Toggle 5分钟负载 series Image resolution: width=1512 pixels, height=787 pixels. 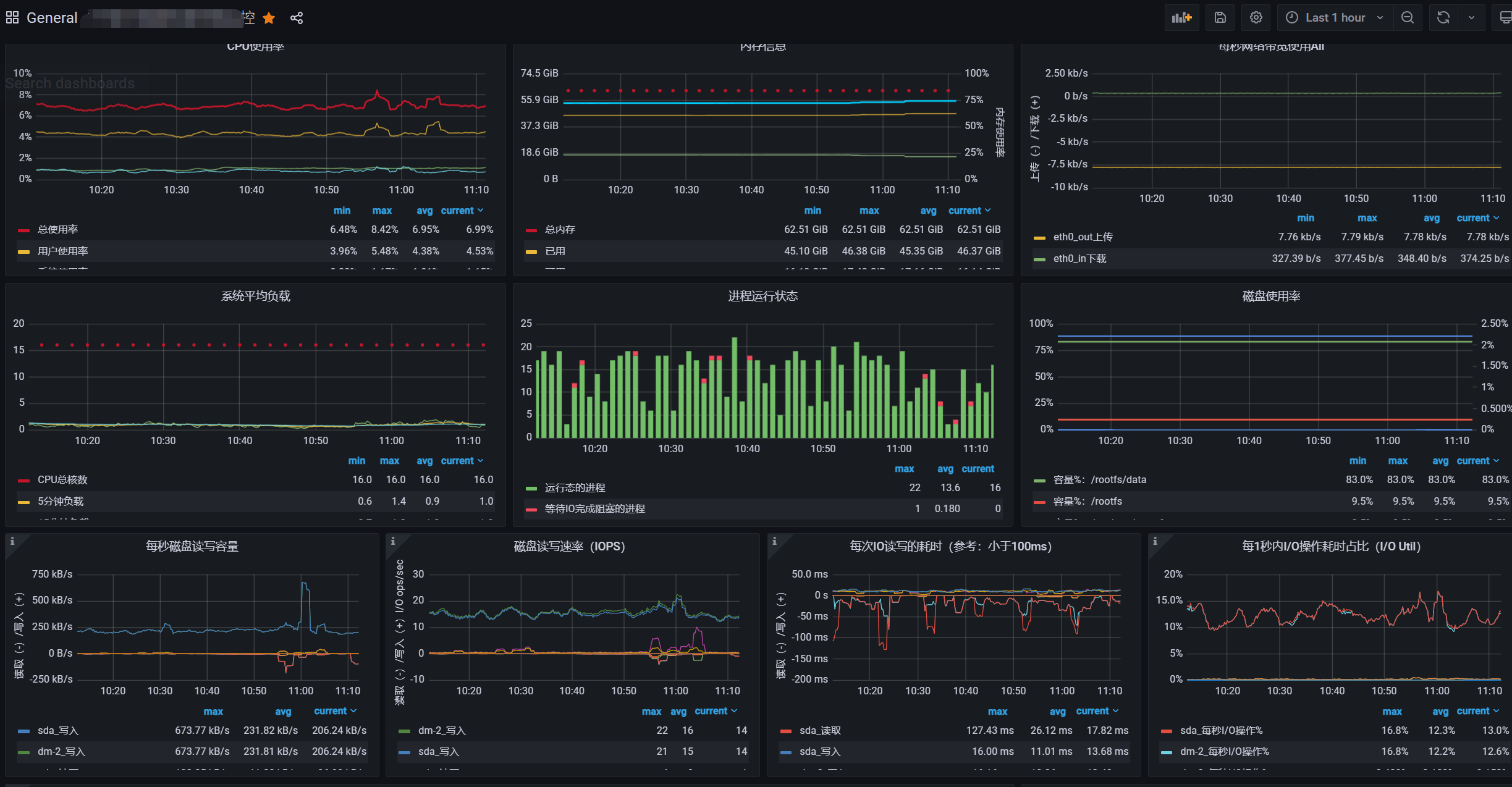click(x=60, y=501)
